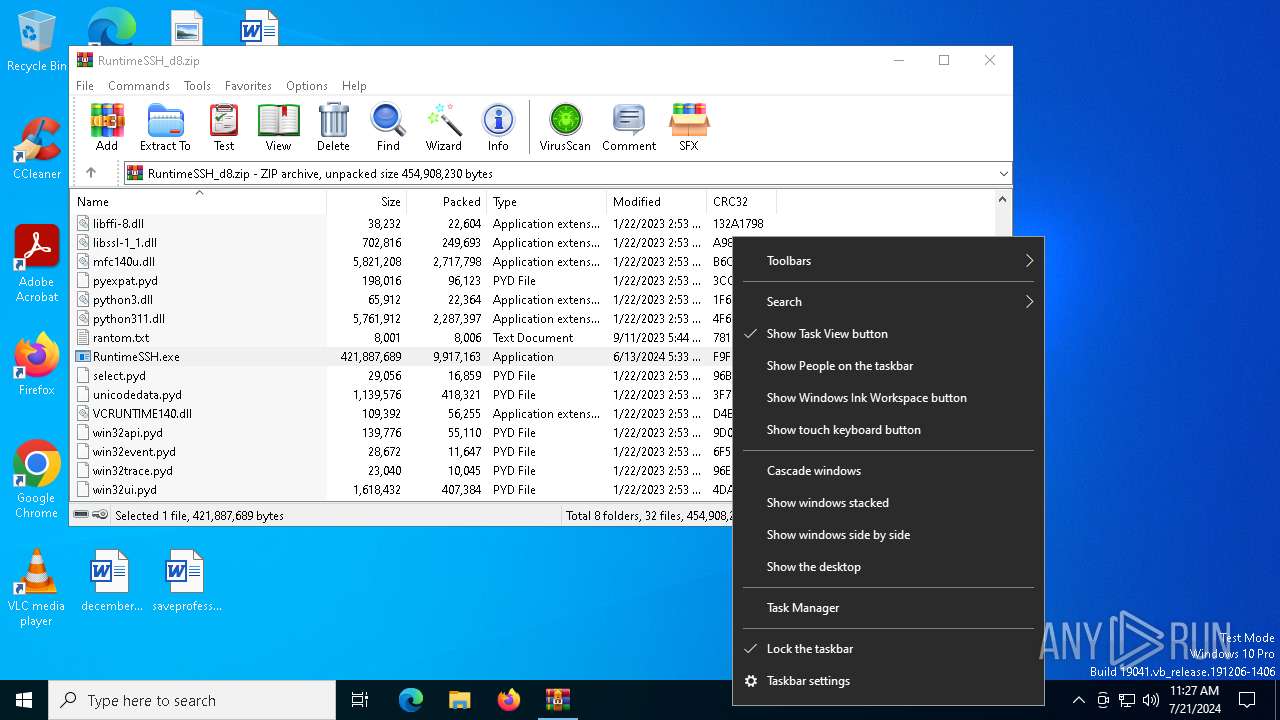Open the Options menu
Image resolution: width=1280 pixels, height=720 pixels.
tap(307, 86)
